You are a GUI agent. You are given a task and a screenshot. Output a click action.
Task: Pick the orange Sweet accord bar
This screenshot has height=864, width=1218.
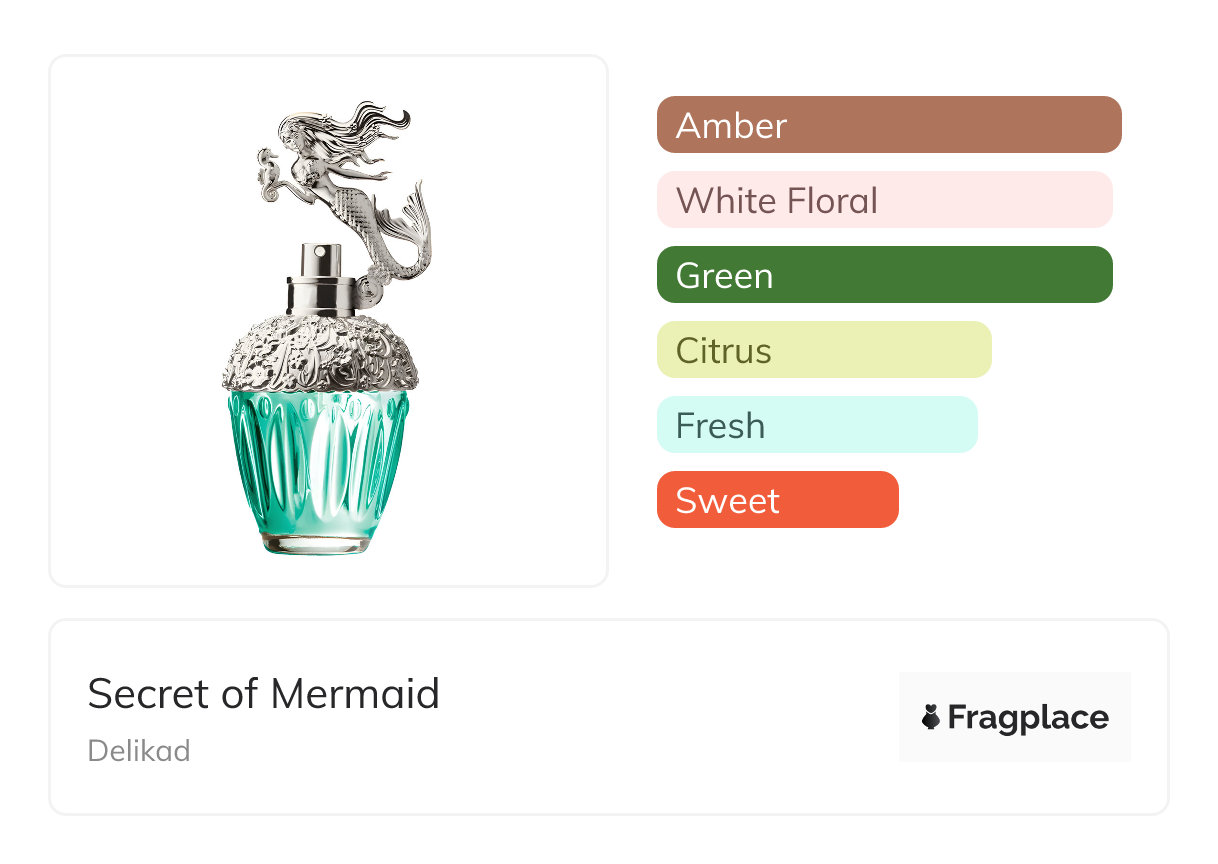(777, 500)
